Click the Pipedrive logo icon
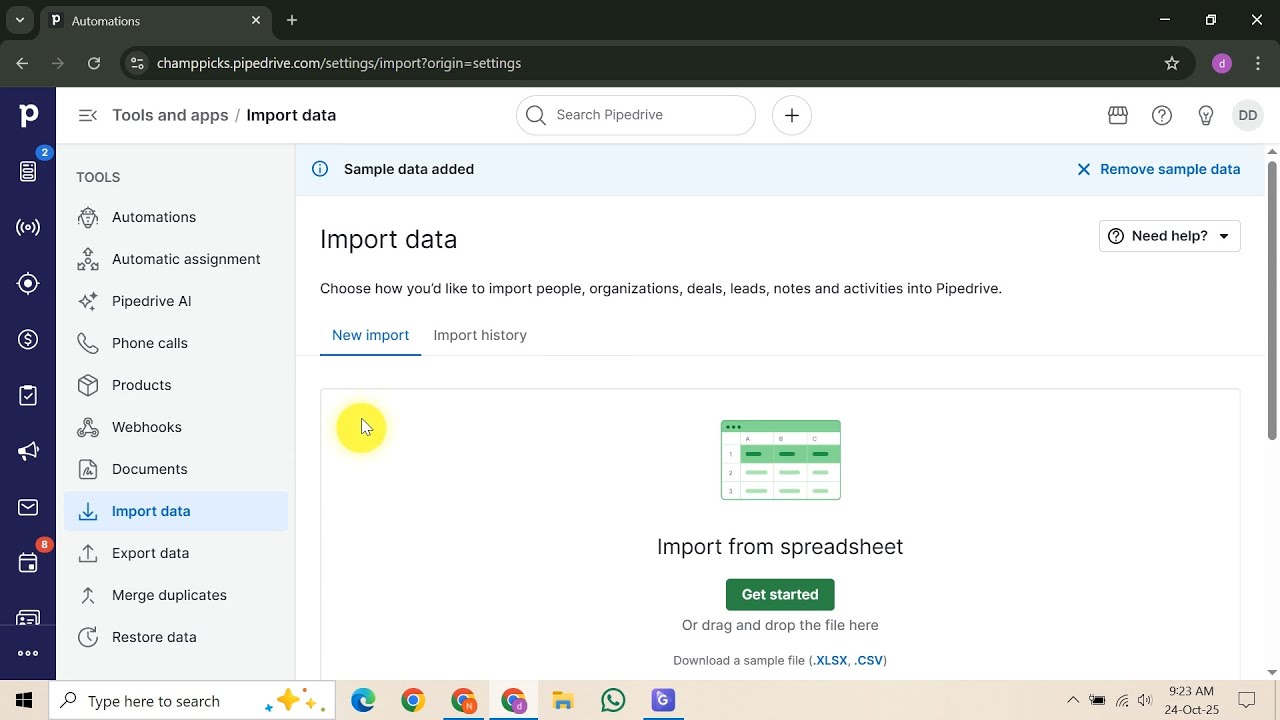1280x720 pixels. 28,115
